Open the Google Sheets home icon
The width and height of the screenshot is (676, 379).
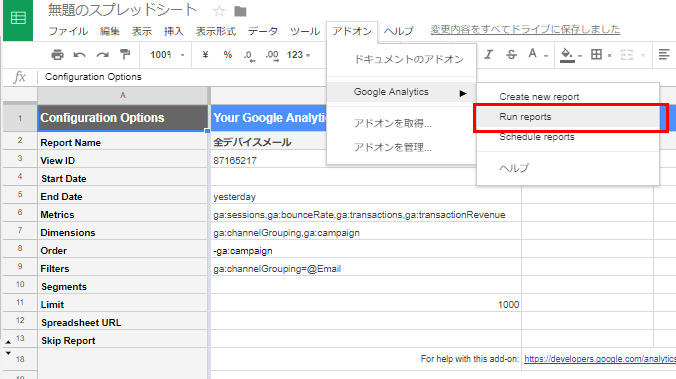click(x=18, y=19)
